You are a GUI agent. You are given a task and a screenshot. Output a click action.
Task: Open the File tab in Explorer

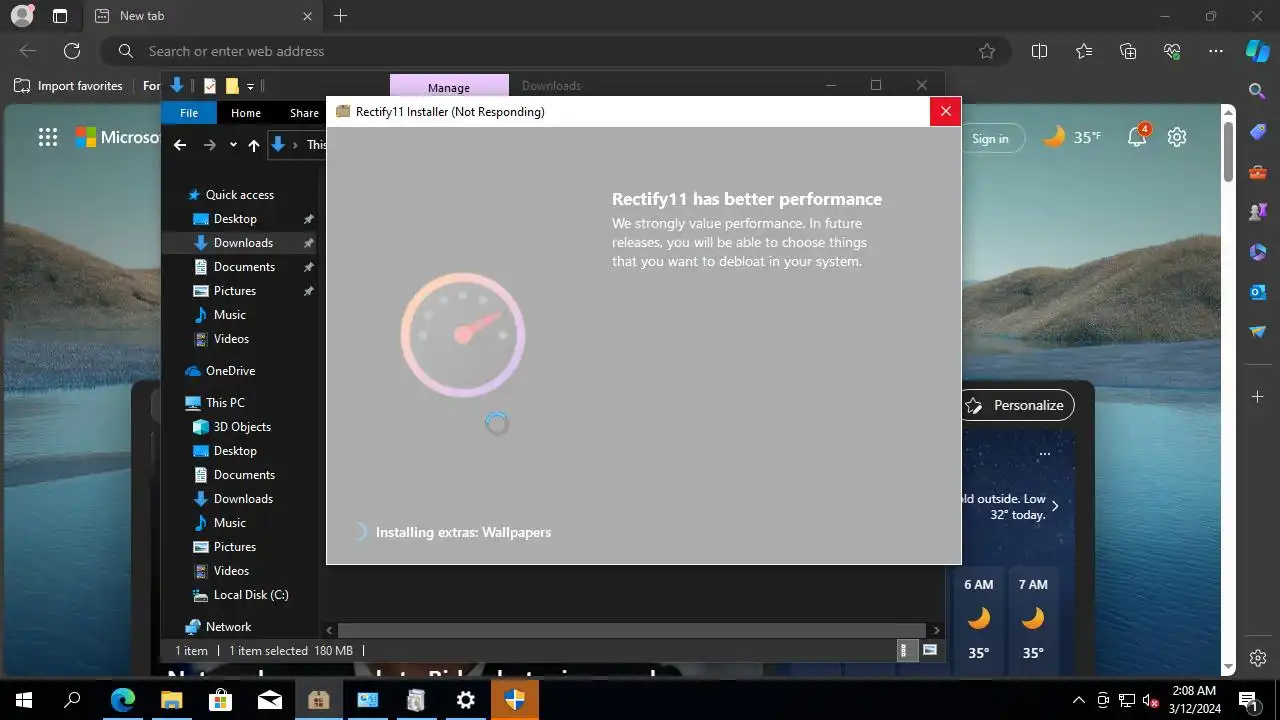pyautogui.click(x=189, y=113)
